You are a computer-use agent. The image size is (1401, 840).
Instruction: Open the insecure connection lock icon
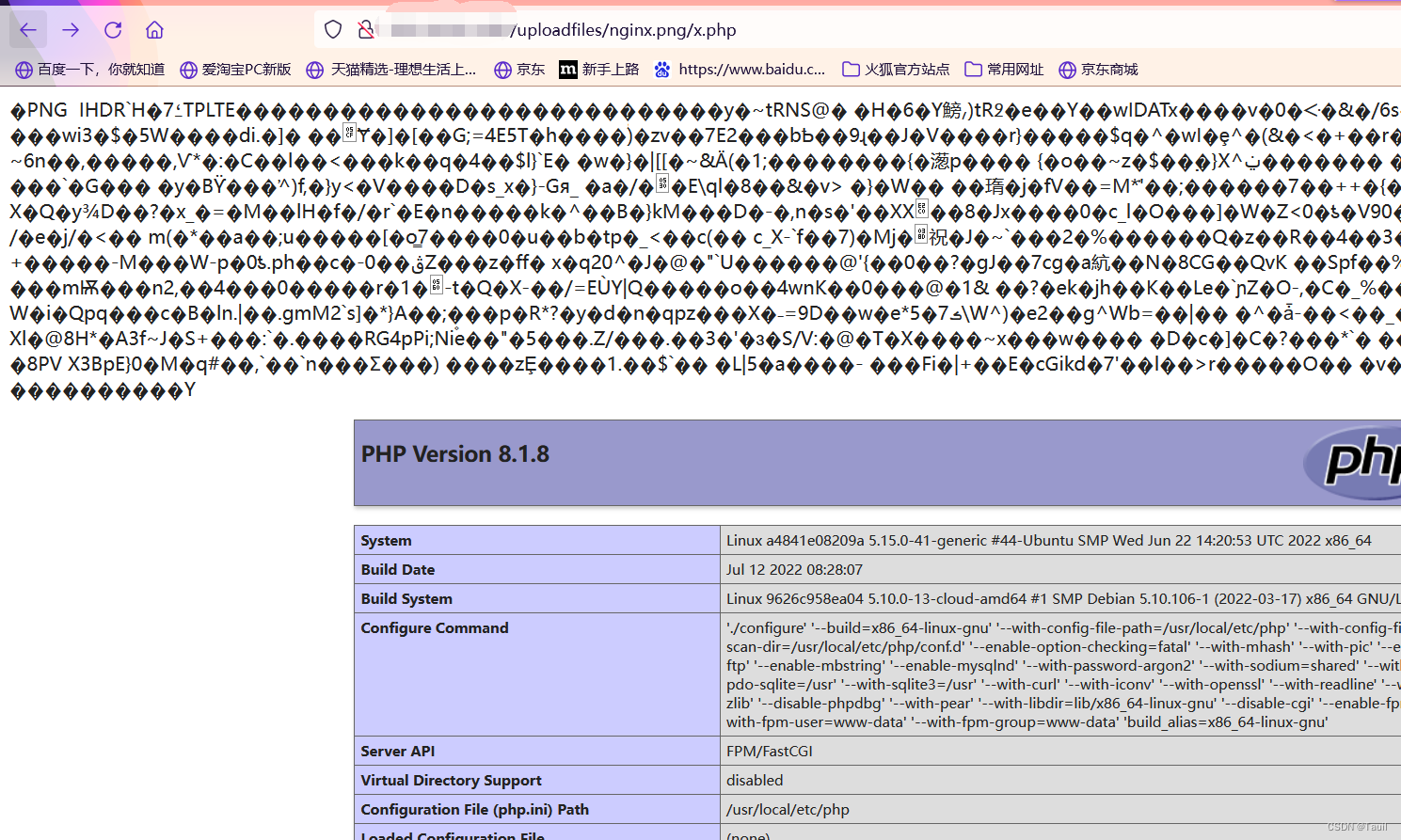(x=366, y=30)
